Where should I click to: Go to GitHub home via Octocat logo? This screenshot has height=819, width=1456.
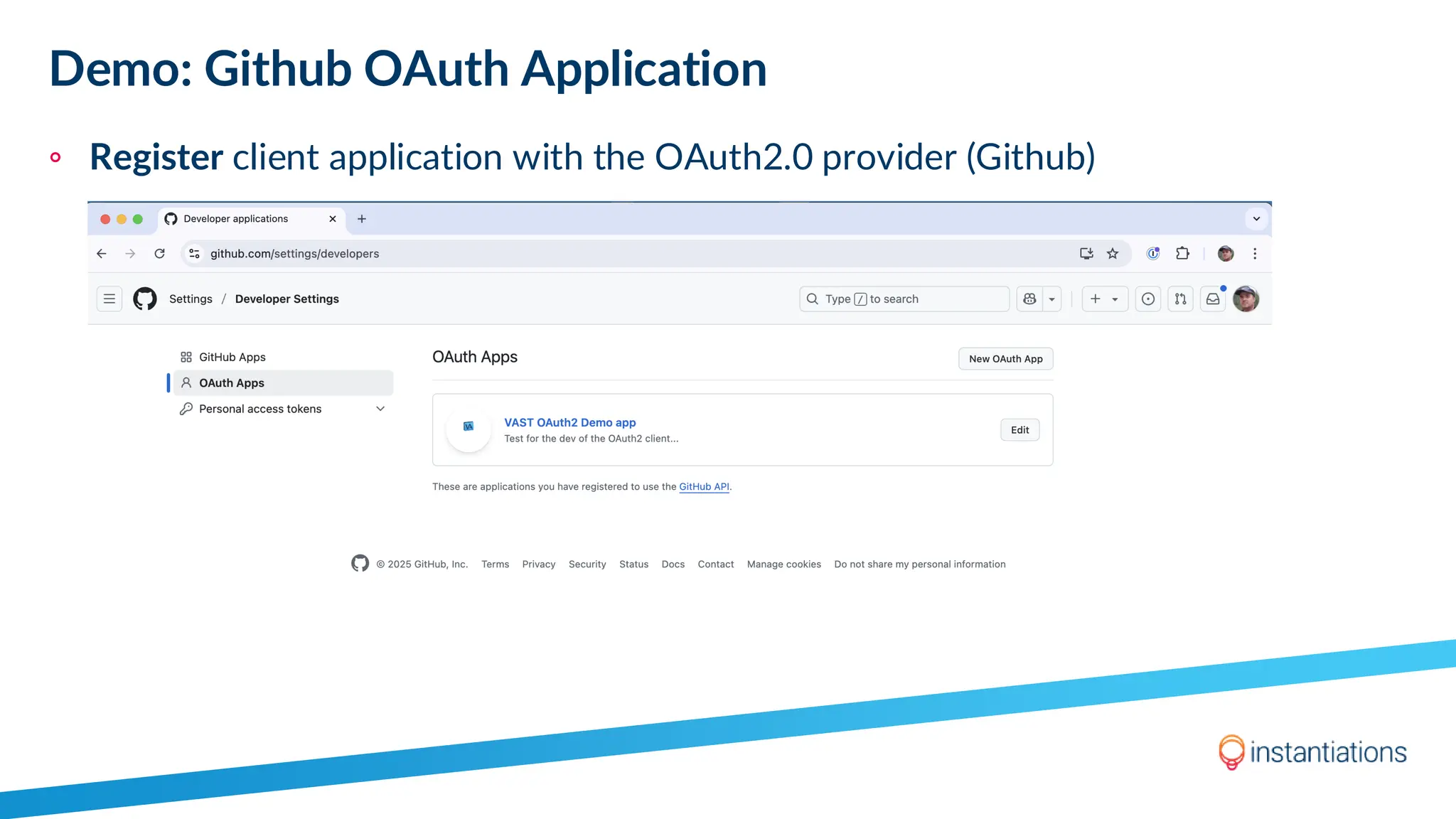pyautogui.click(x=145, y=299)
